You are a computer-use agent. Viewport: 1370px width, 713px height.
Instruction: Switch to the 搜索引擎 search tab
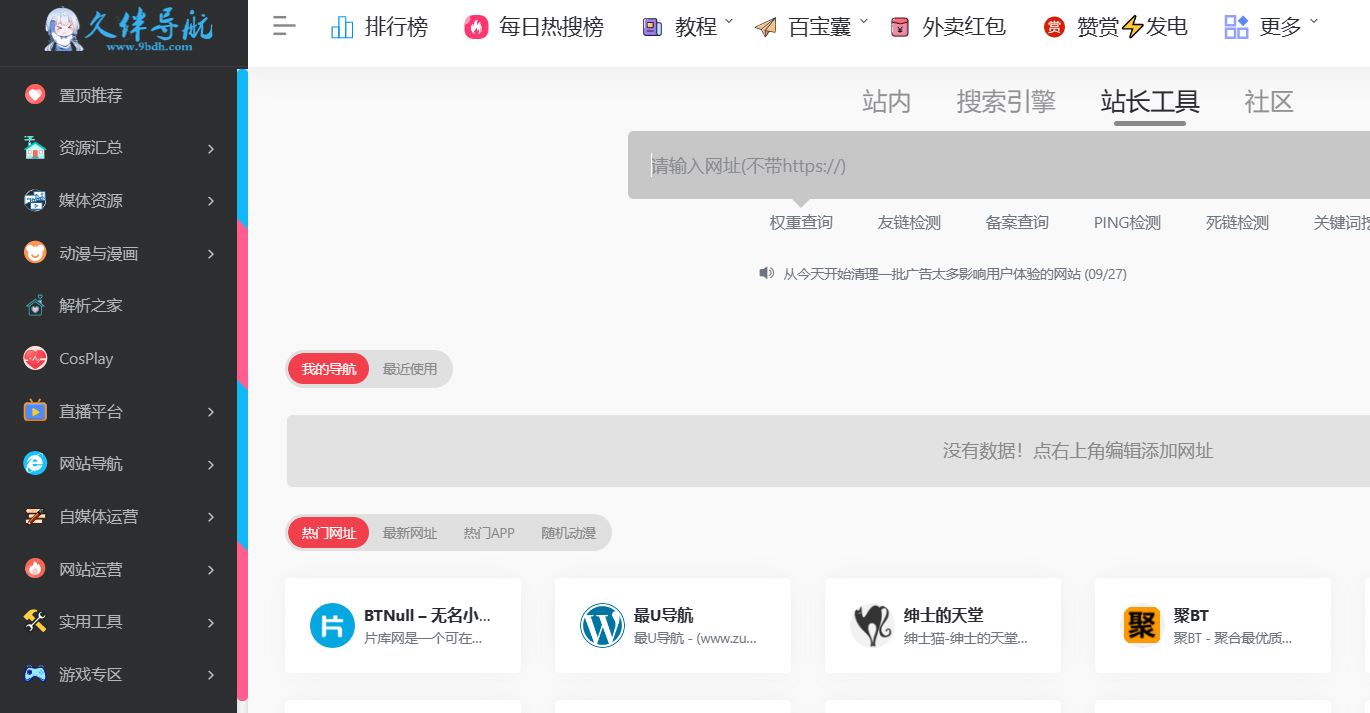point(1005,101)
